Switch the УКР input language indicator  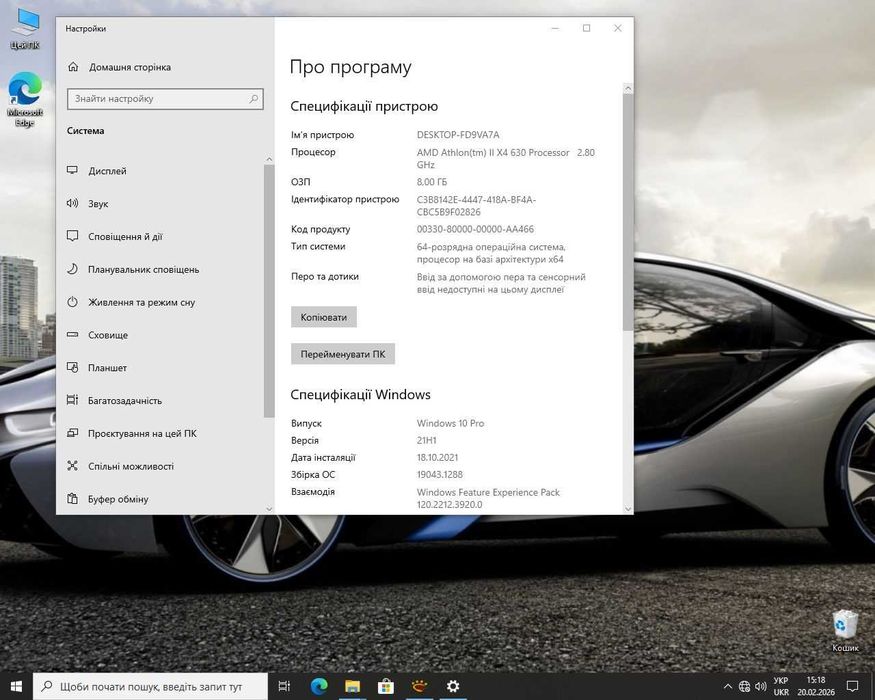(x=781, y=686)
